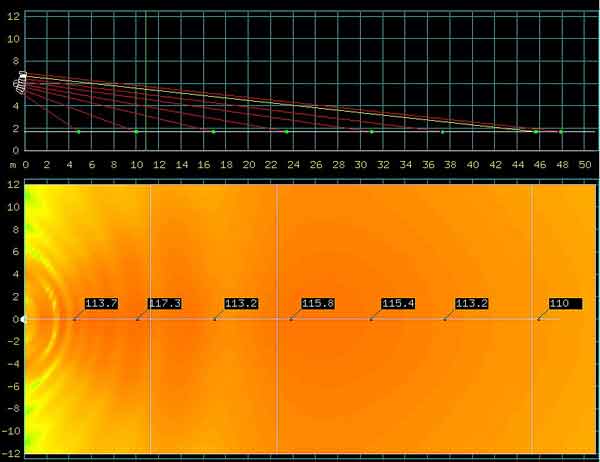Select the green receiver marker near 48 m

561,132
